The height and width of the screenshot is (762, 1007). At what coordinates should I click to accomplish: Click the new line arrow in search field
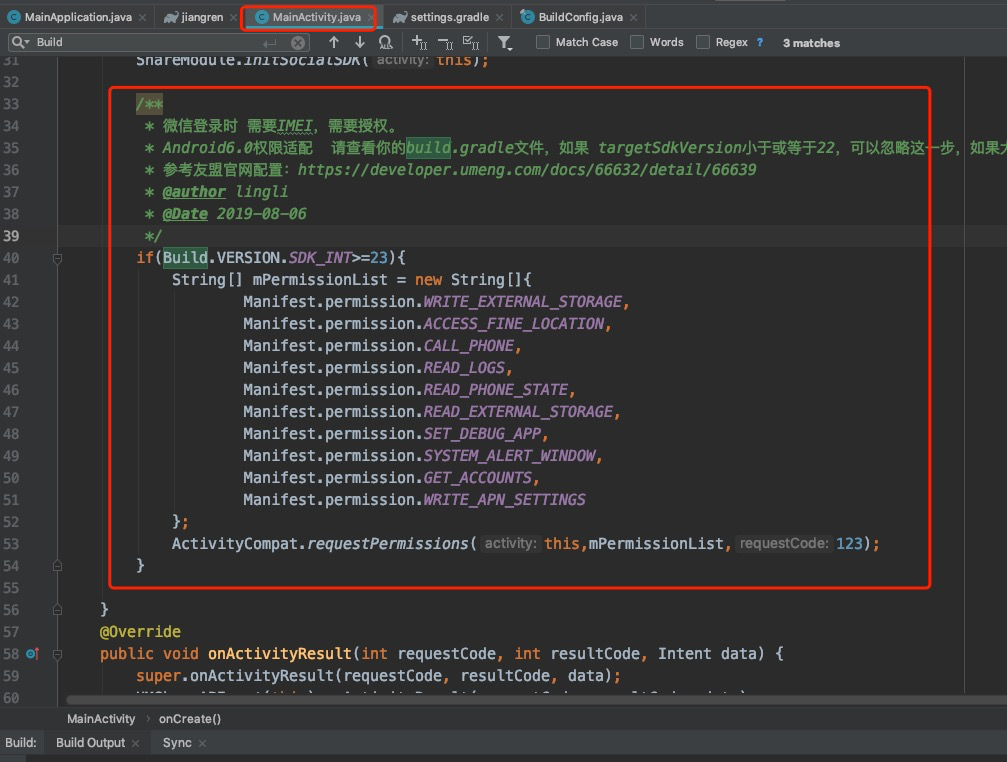pos(270,43)
